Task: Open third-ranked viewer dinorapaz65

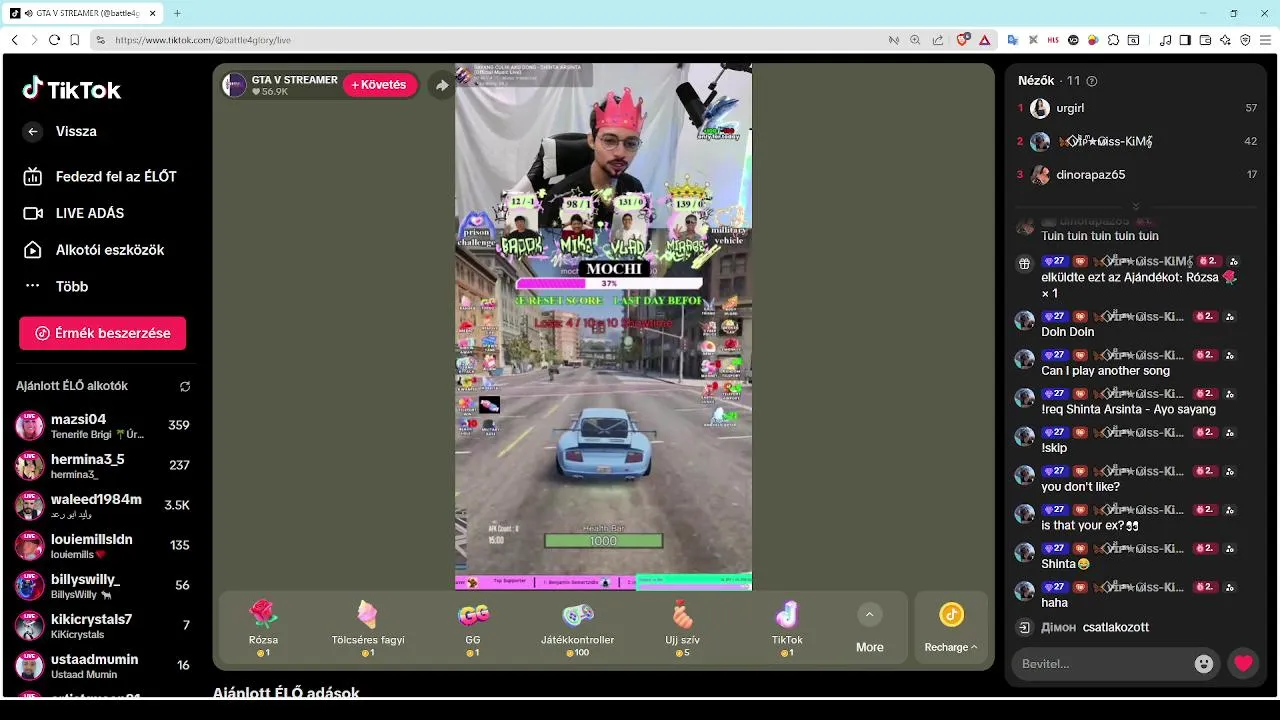Action: [x=1137, y=174]
